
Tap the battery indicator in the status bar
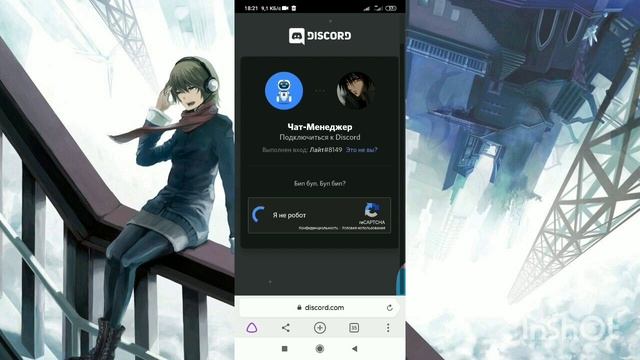391,8
